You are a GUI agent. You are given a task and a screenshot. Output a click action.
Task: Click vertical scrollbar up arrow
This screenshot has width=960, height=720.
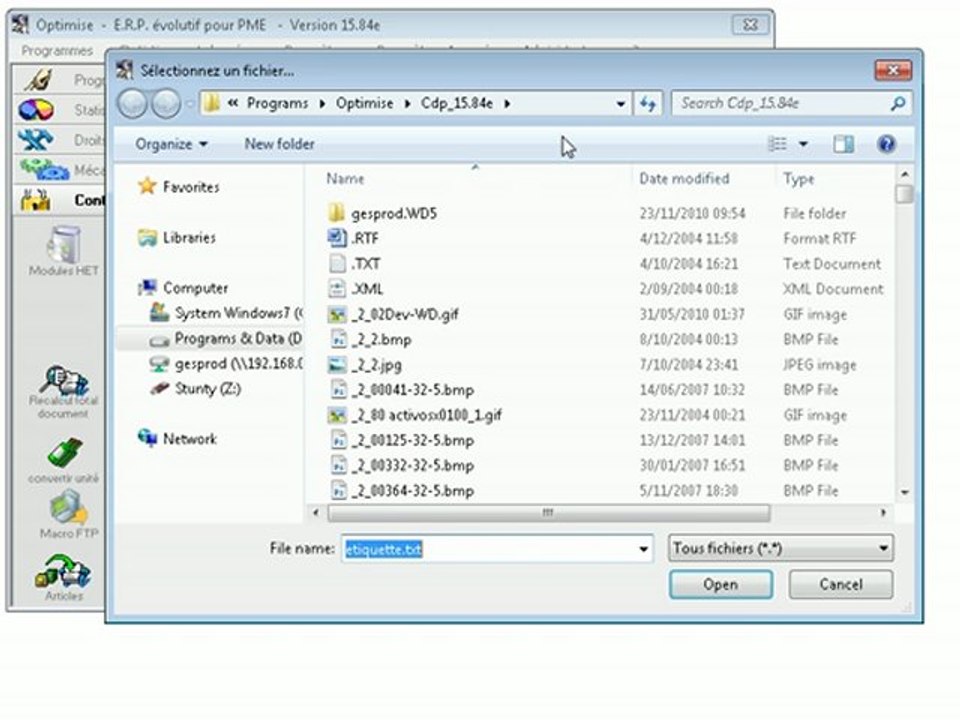[904, 174]
